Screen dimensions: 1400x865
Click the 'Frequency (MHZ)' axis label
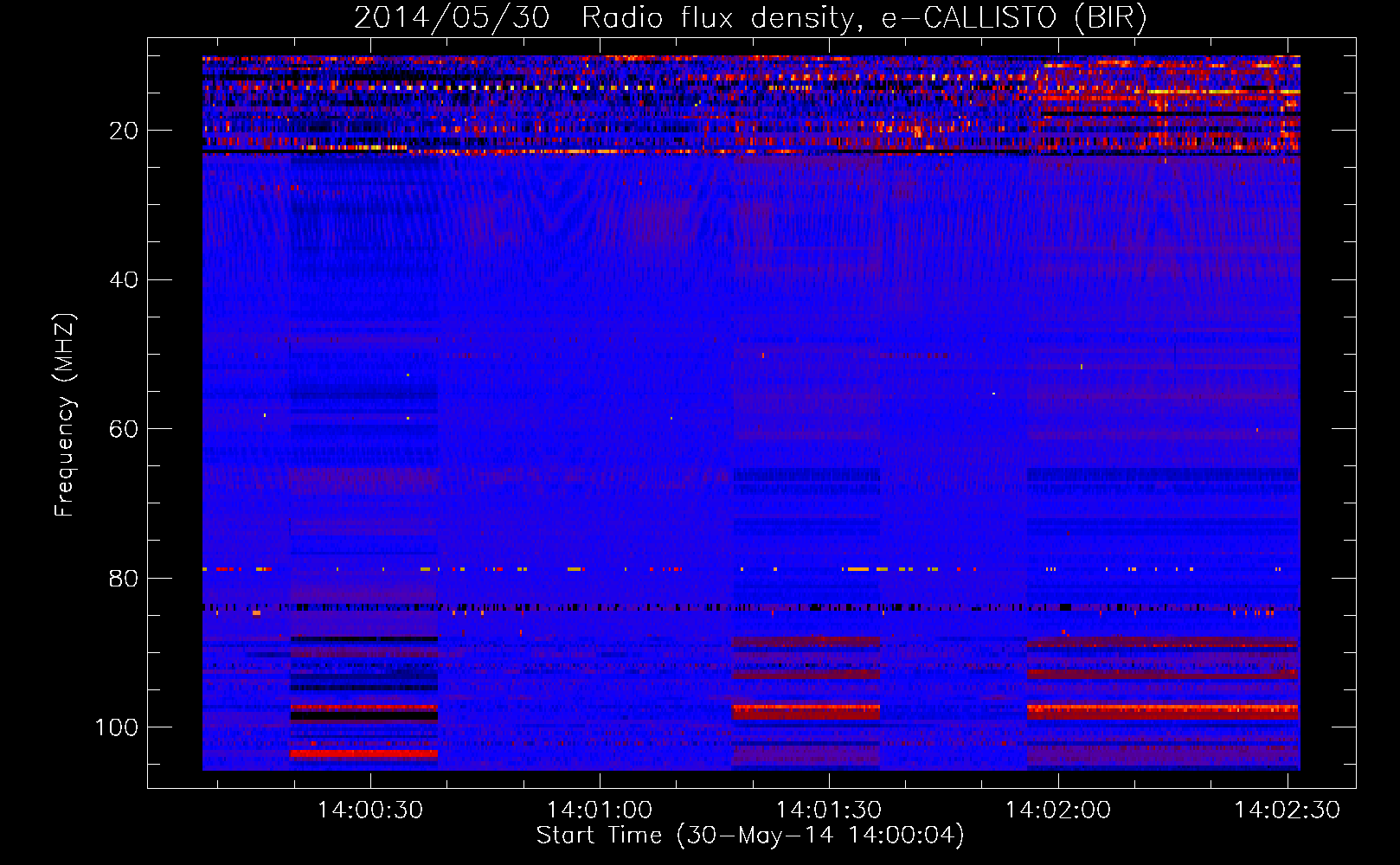(65, 415)
